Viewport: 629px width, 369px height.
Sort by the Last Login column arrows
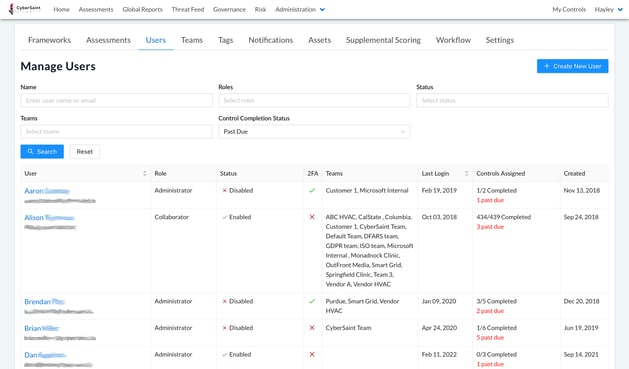[x=467, y=173]
